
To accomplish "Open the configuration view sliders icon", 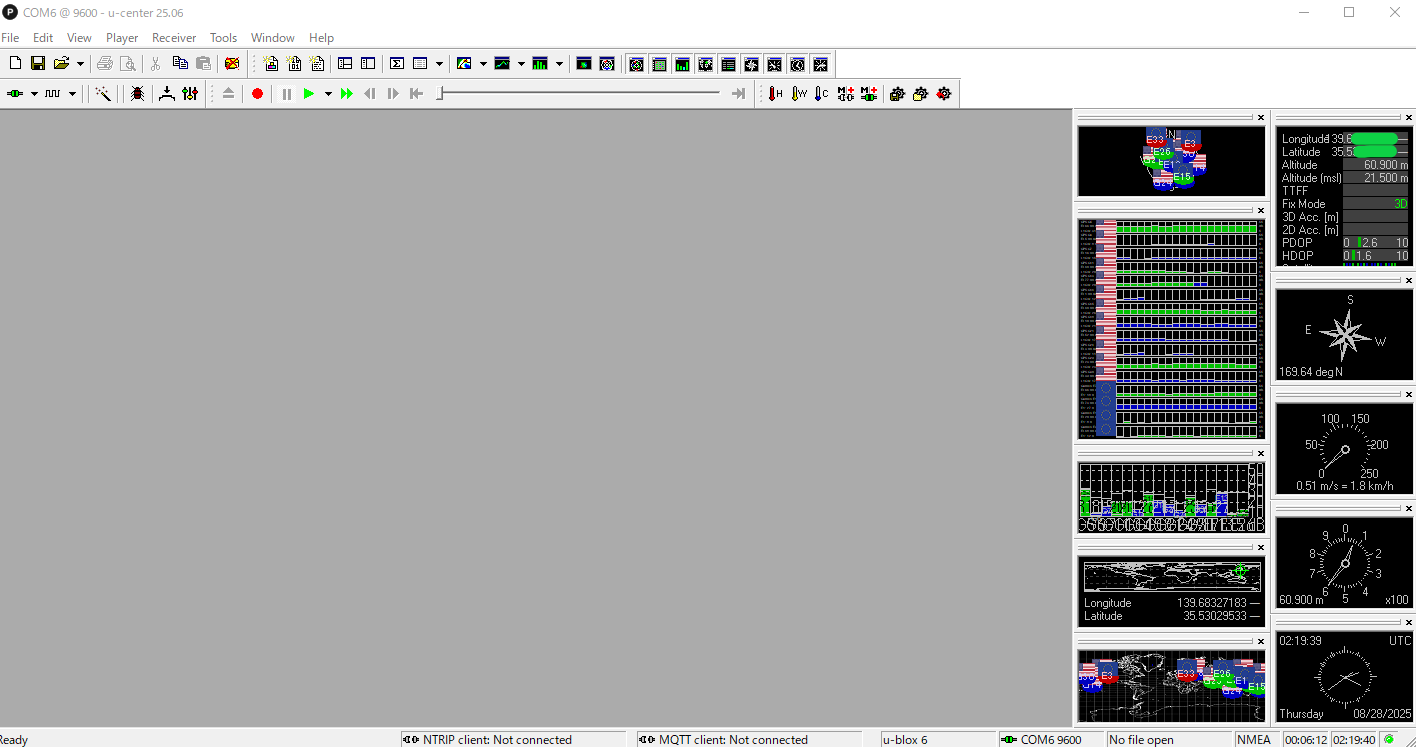I will 190,93.
